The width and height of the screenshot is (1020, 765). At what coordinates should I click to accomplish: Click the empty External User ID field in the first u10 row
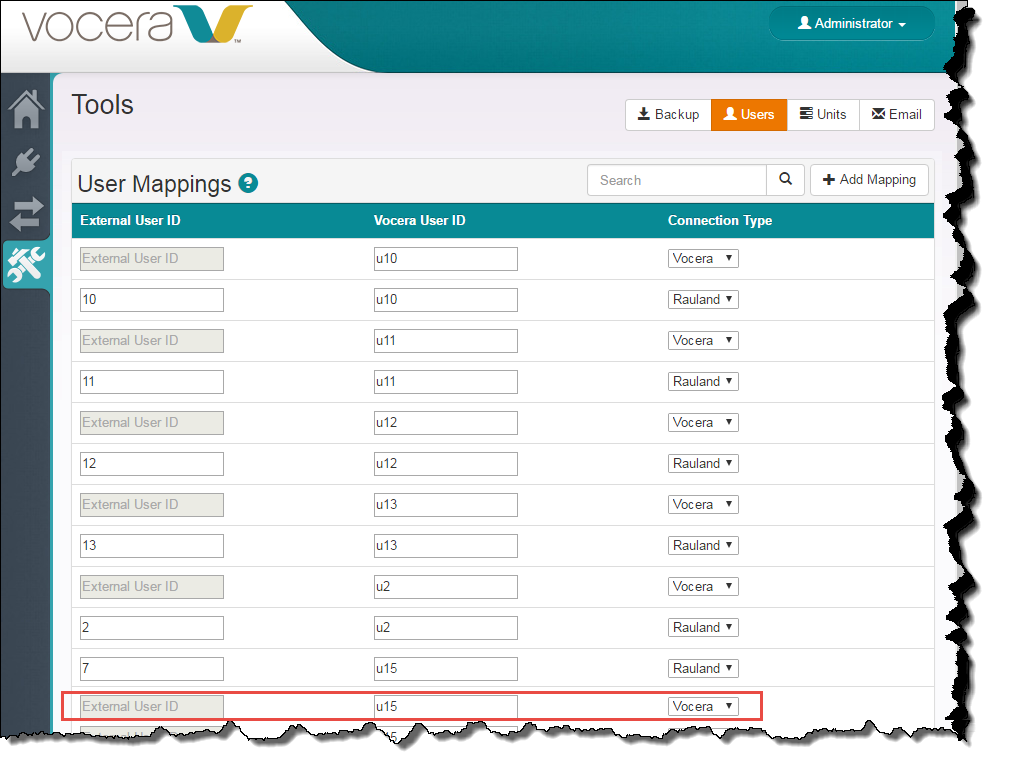coord(152,259)
